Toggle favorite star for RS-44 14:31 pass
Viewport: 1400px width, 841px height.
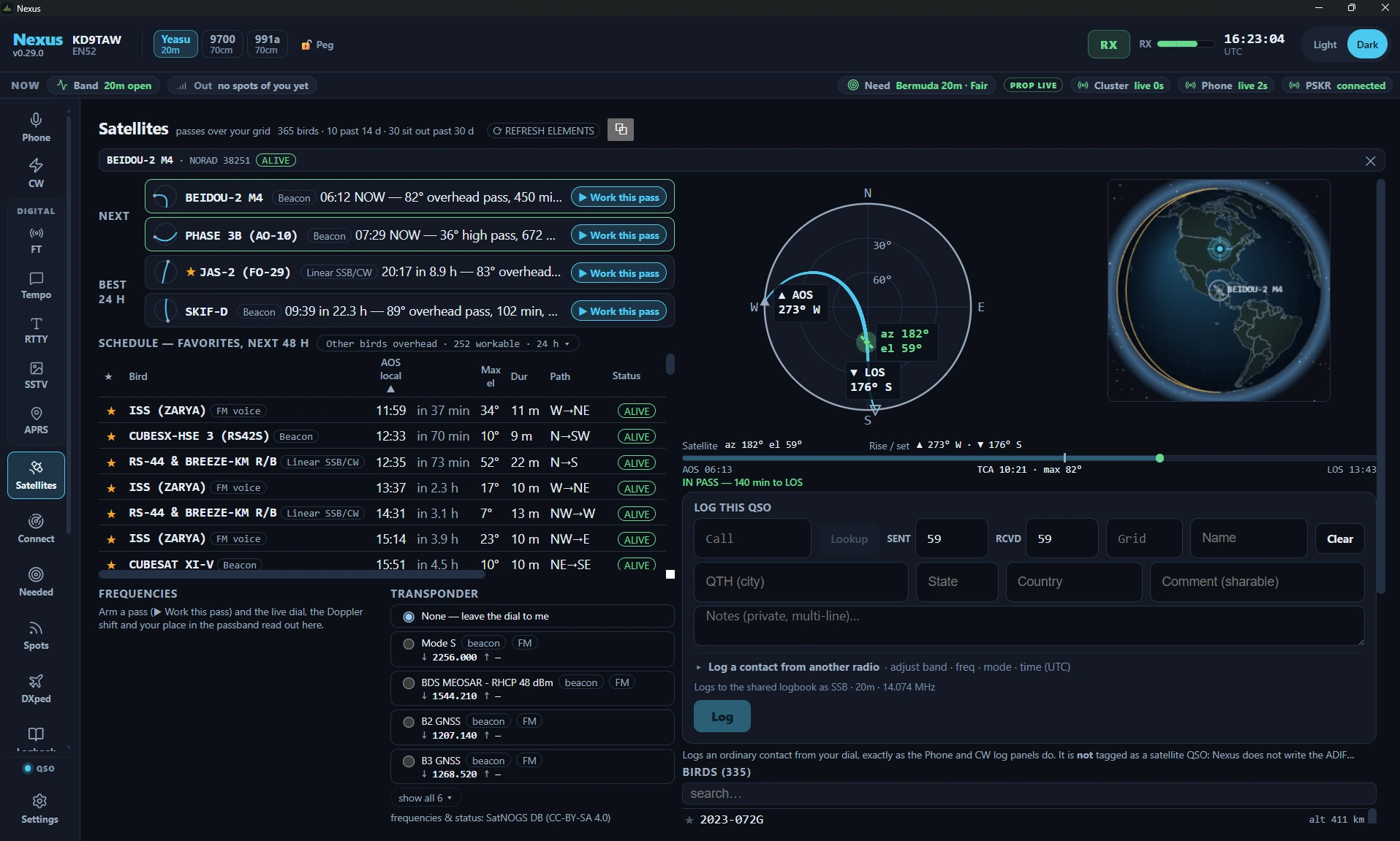[x=111, y=514]
